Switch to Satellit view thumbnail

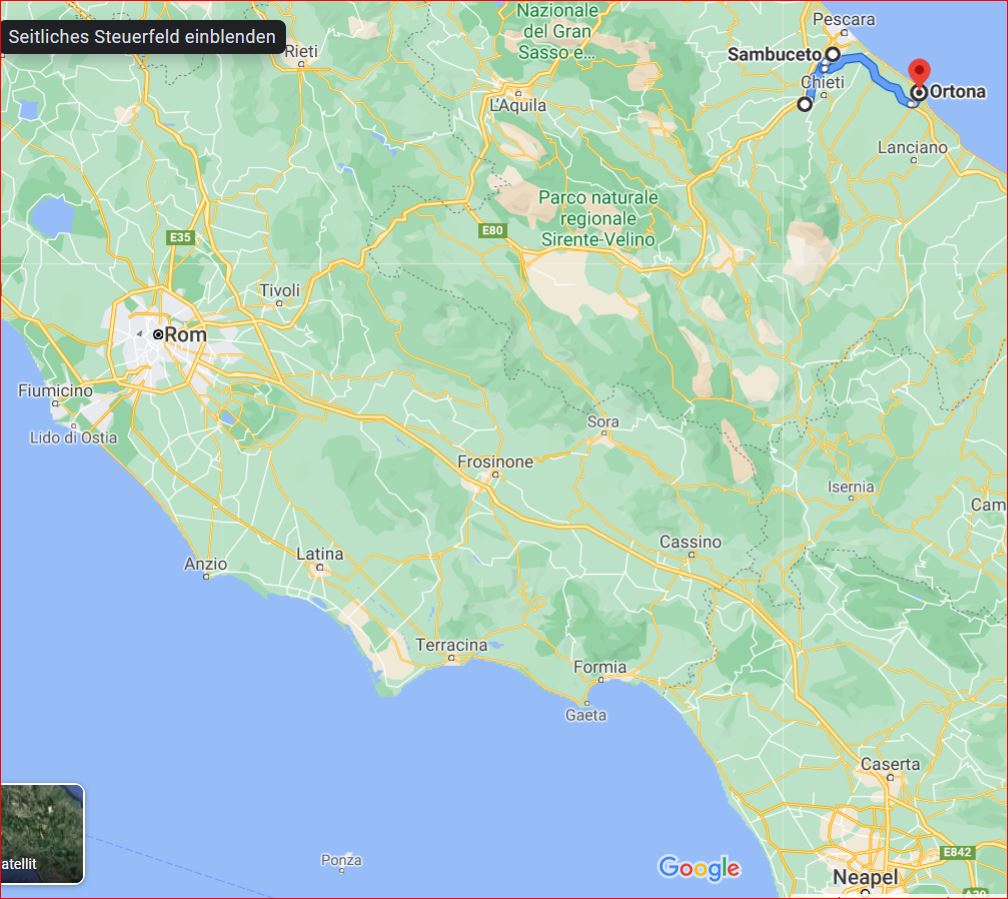point(41,833)
